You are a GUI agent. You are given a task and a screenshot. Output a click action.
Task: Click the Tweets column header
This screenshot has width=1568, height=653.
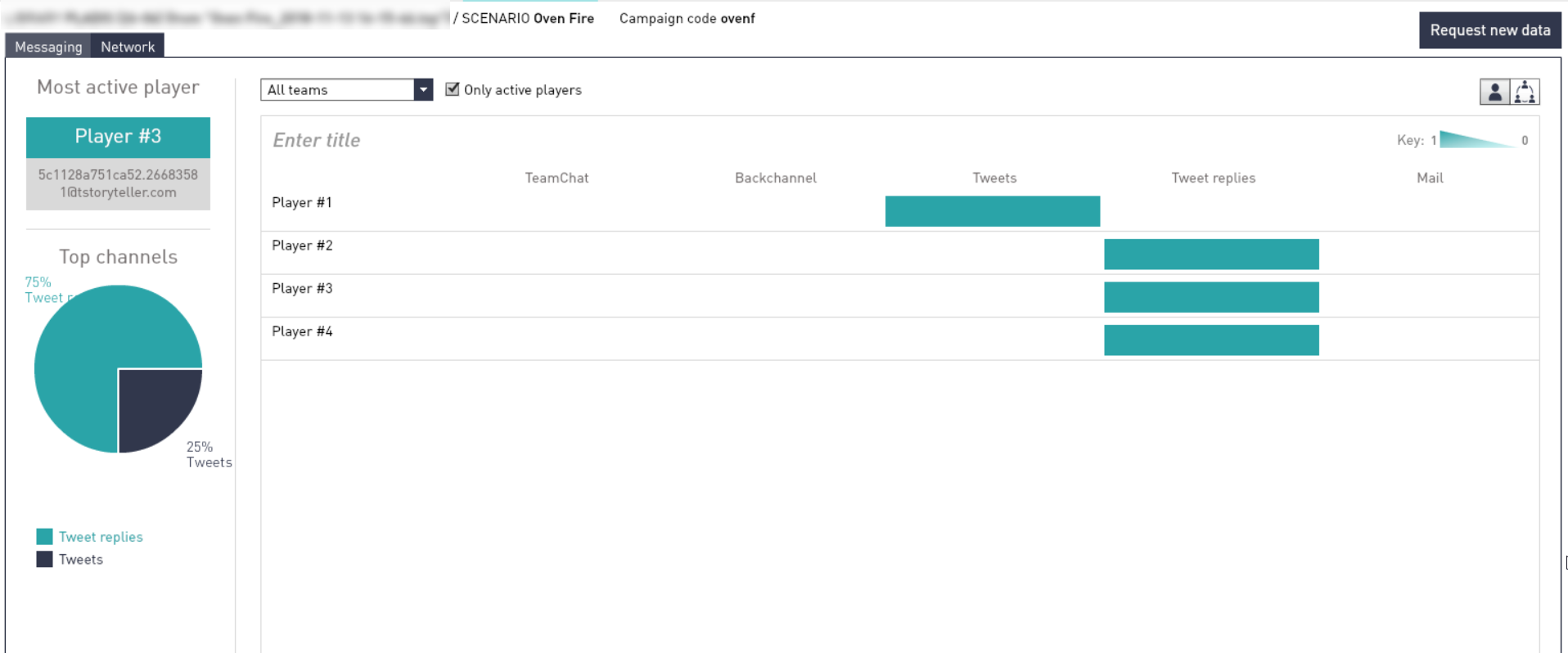pos(994,178)
